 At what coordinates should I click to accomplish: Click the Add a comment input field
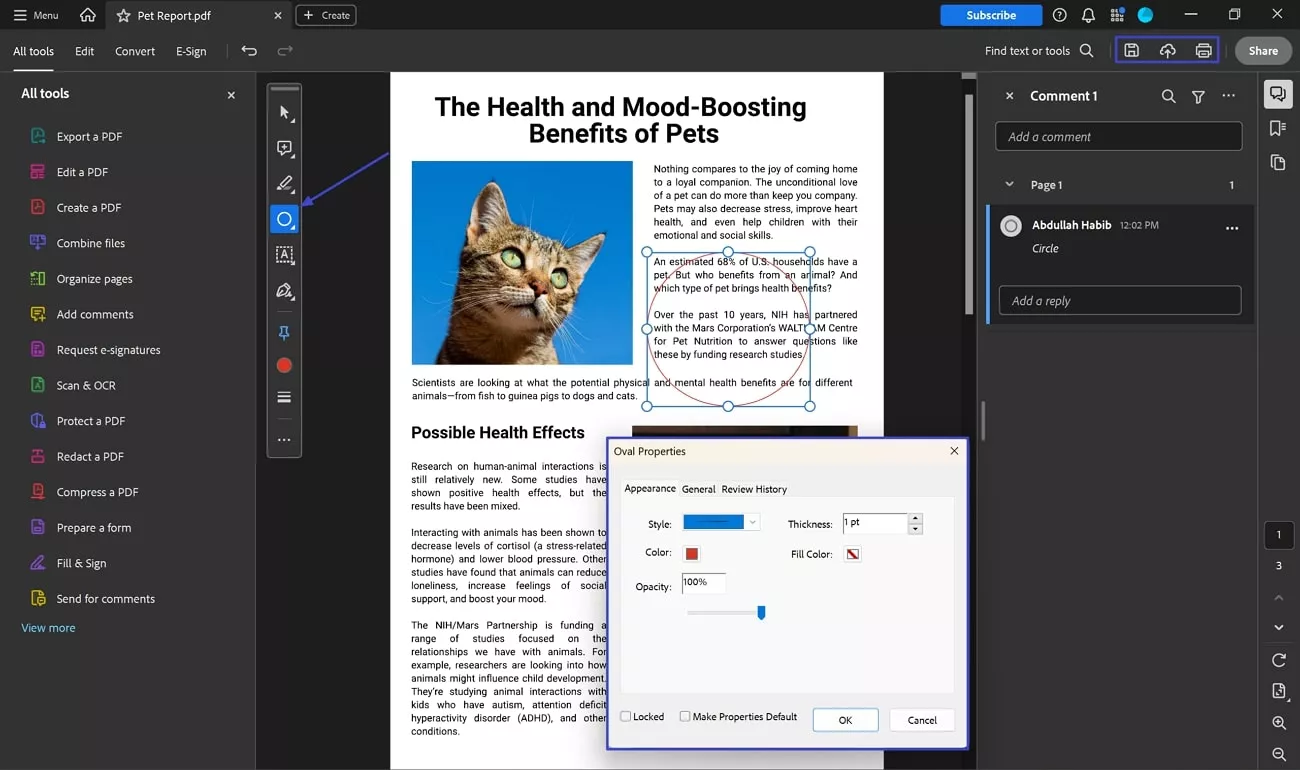[1117, 136]
